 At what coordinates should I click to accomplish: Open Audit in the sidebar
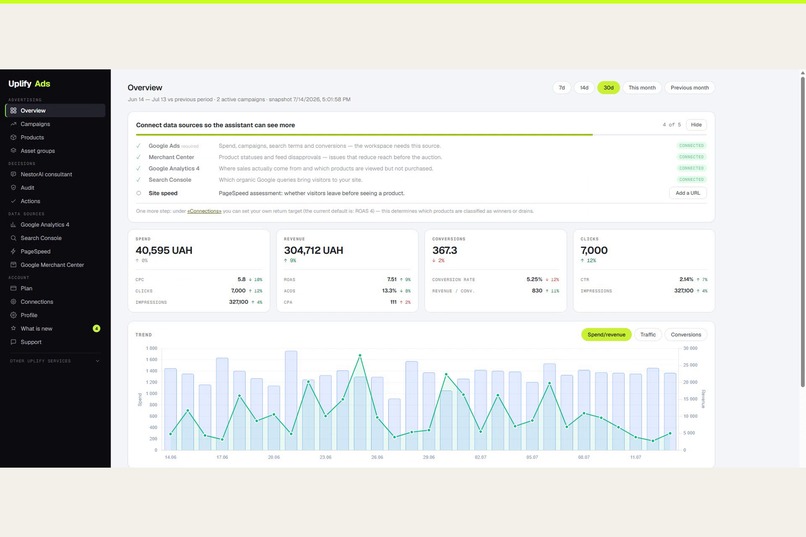[56, 188]
